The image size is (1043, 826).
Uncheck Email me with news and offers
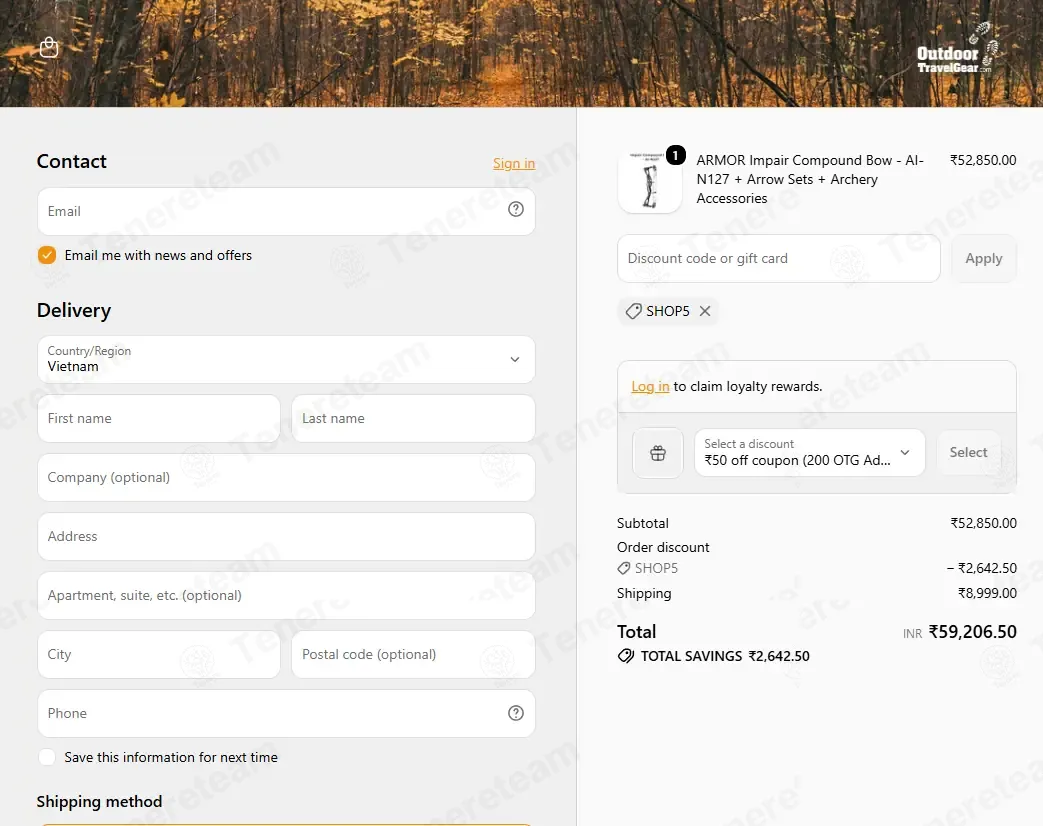pyautogui.click(x=47, y=255)
